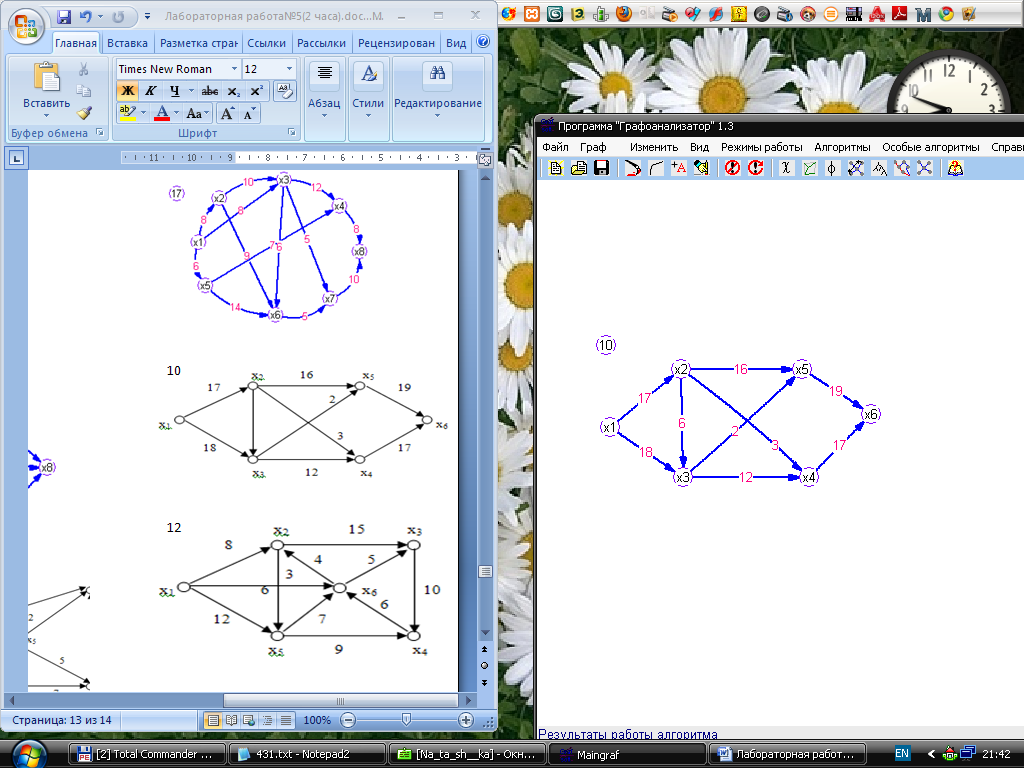The height and width of the screenshot is (768, 1024).
Task: Open the Графоанализатор help book icon
Action: [955, 168]
